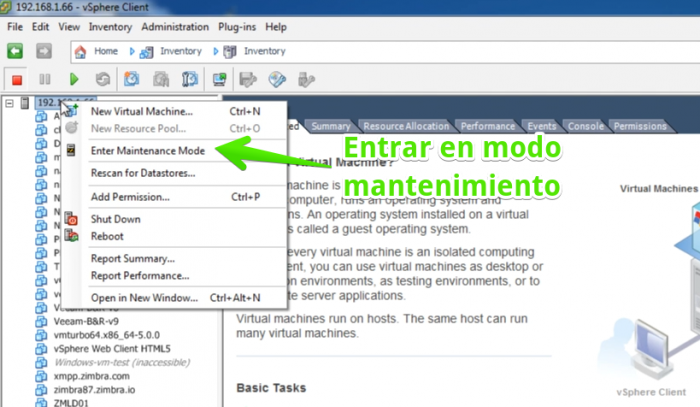Switch to the Resource Allocation tab

[x=406, y=126]
